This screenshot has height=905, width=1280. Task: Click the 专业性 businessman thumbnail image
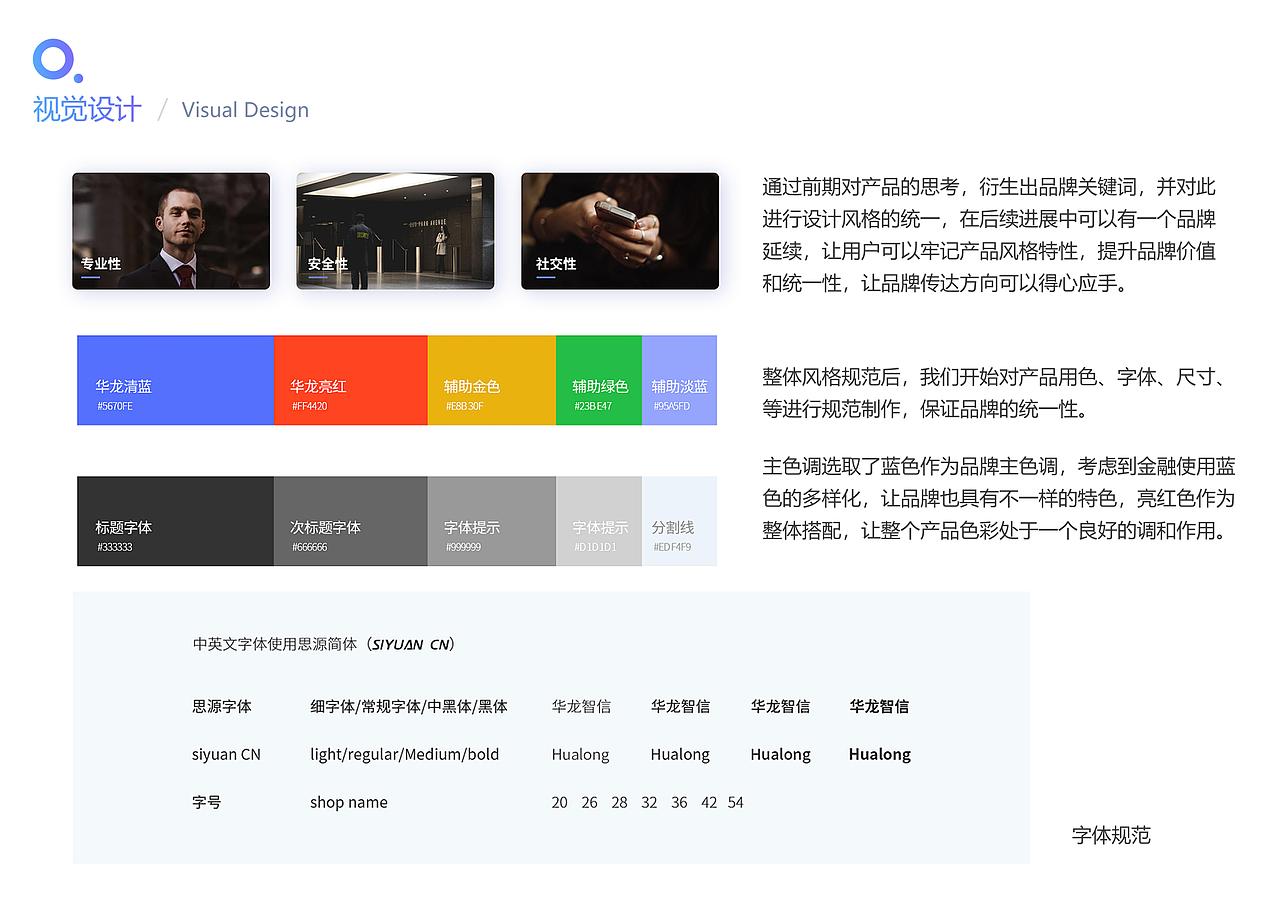tap(170, 230)
